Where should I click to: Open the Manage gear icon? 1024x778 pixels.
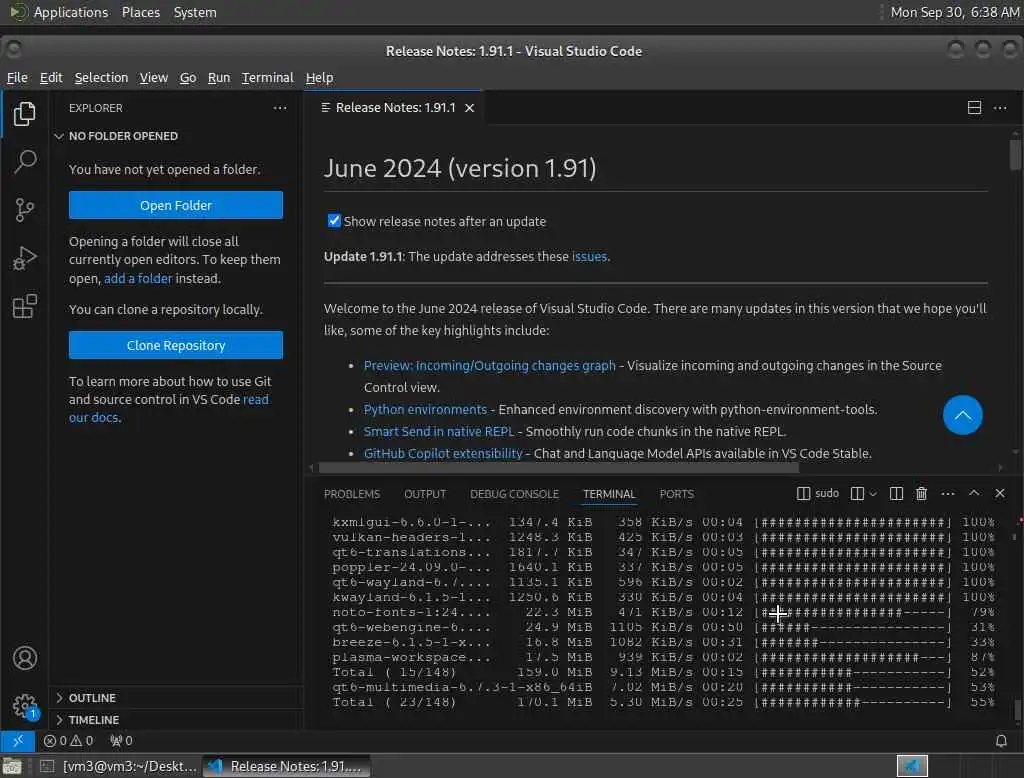24,706
